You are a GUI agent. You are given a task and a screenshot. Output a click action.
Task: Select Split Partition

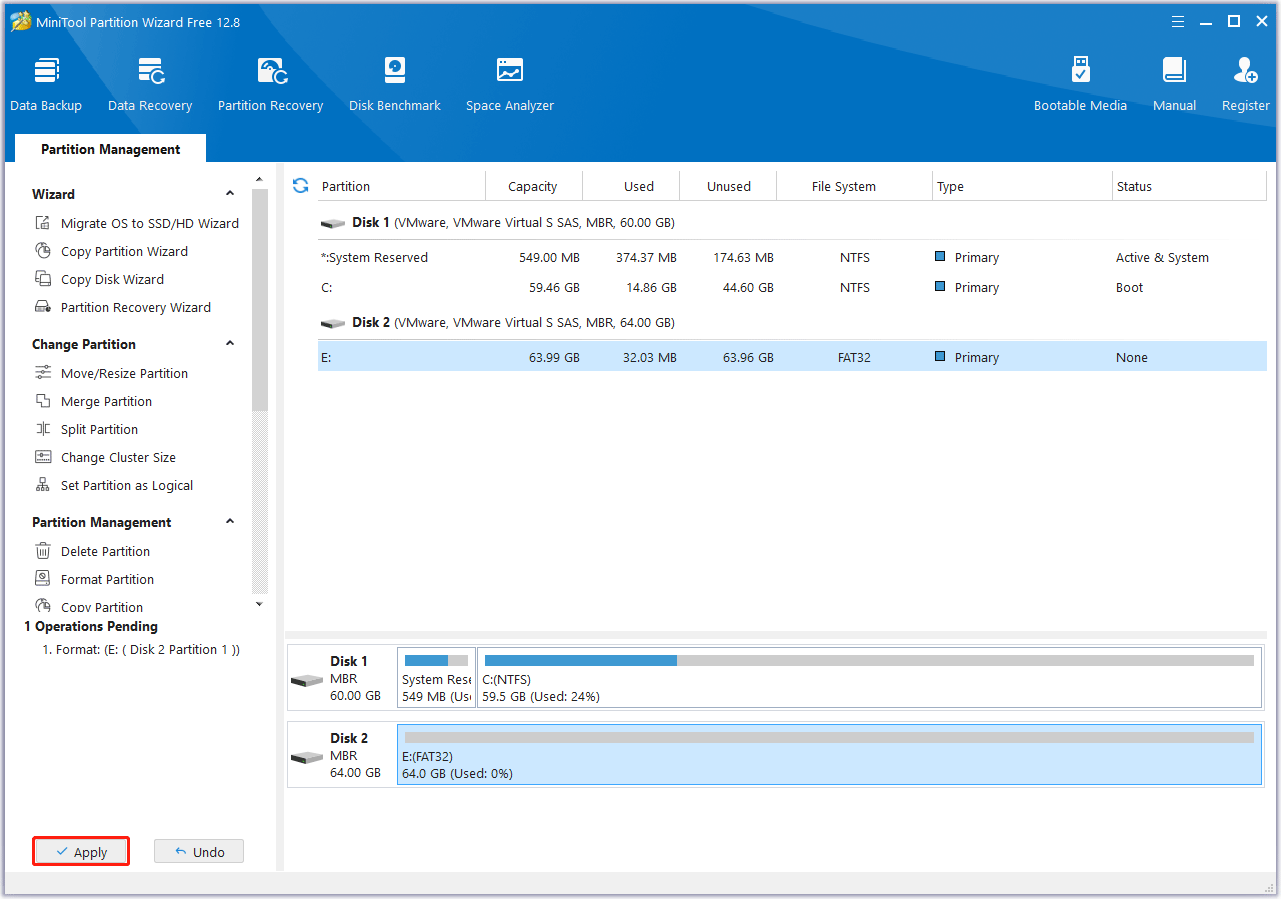point(86,429)
